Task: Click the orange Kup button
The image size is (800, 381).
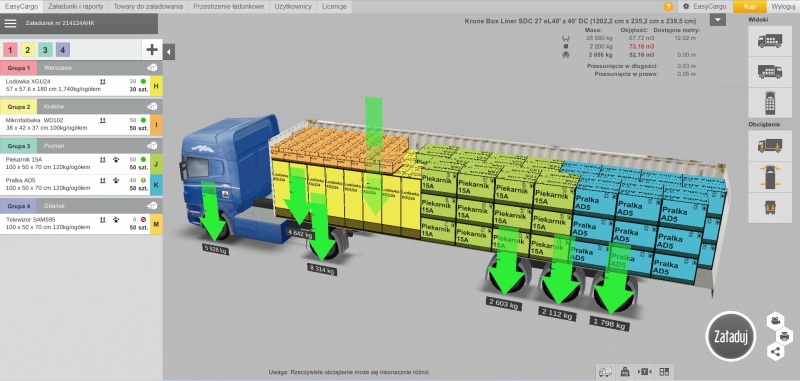Action: 749,7
